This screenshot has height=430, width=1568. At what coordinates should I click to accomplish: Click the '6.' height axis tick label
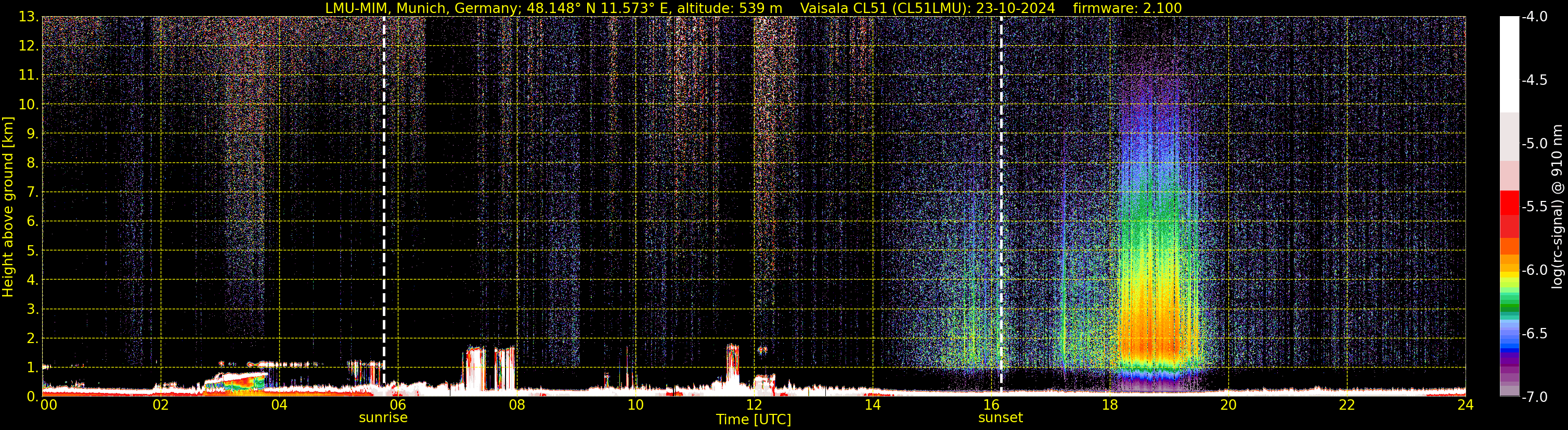pyautogui.click(x=33, y=222)
